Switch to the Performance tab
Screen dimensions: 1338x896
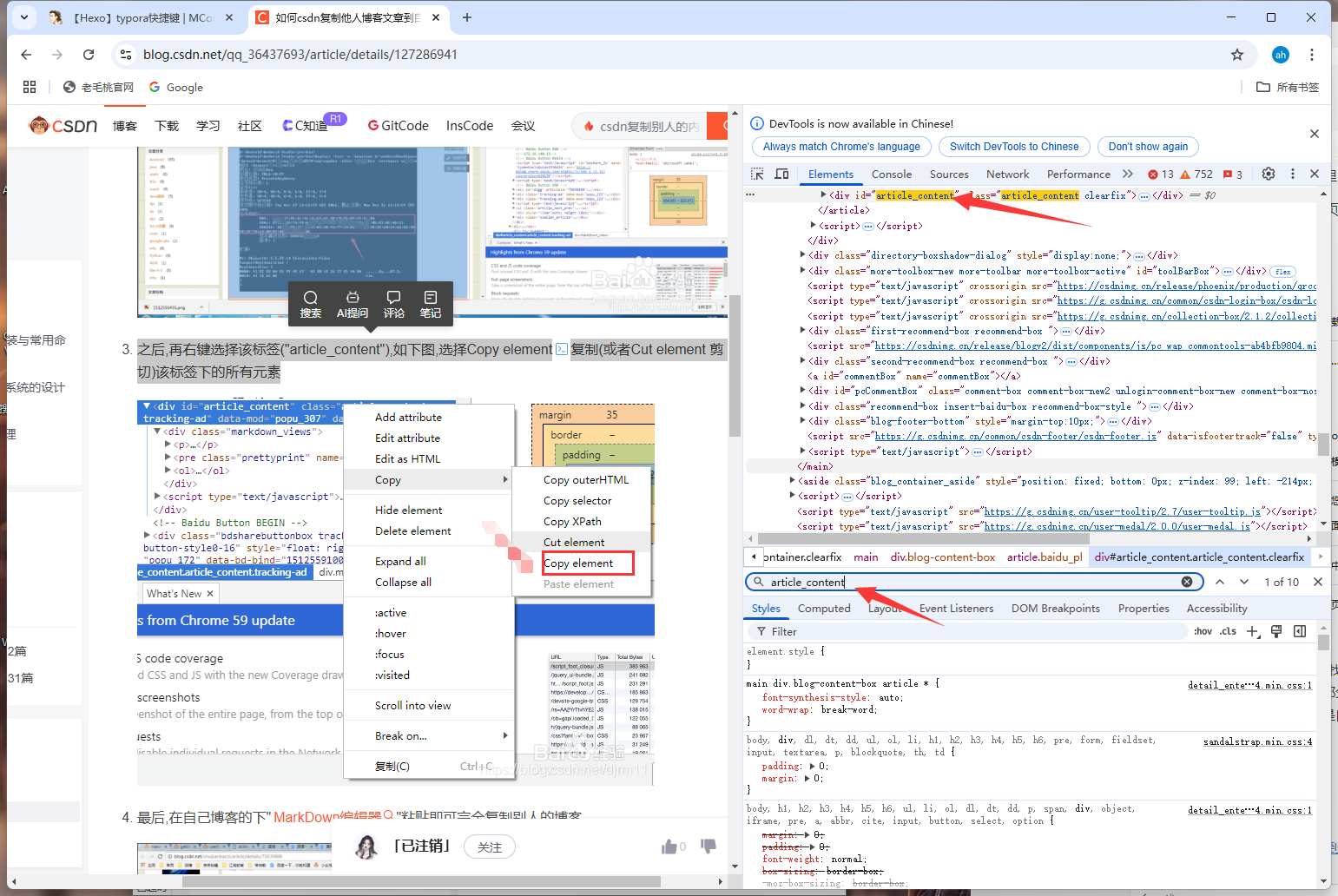point(1078,174)
